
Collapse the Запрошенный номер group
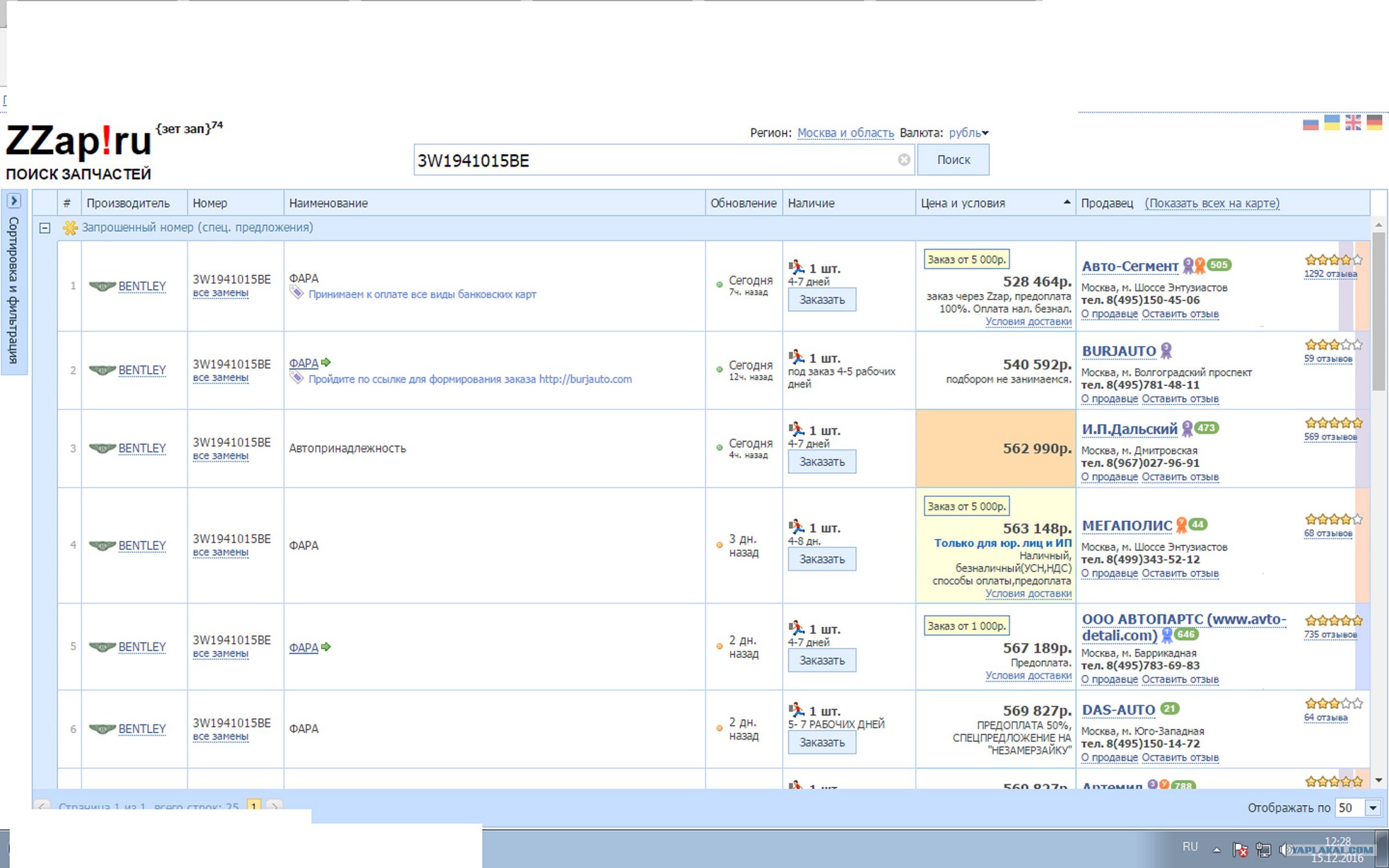(45, 228)
